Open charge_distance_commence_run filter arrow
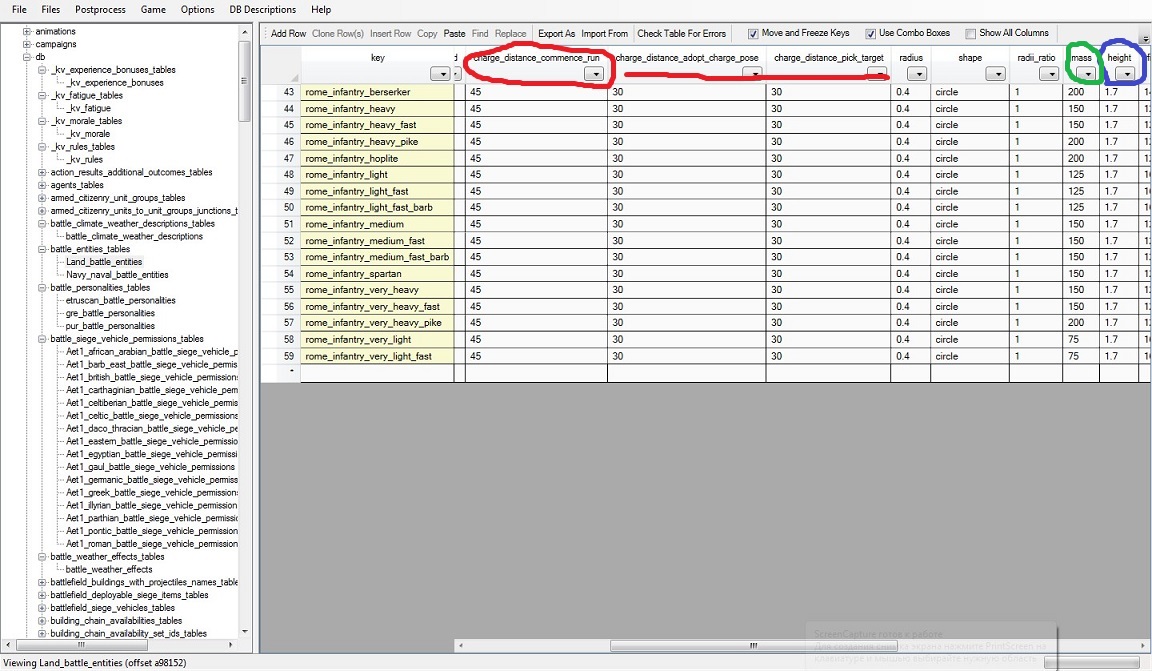This screenshot has height=671, width=1152. (x=594, y=73)
